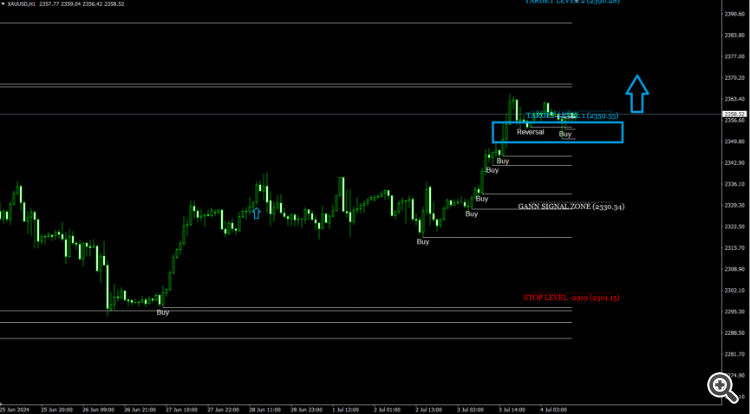
Task: Click the Reversal label on the chart
Action: point(530,132)
